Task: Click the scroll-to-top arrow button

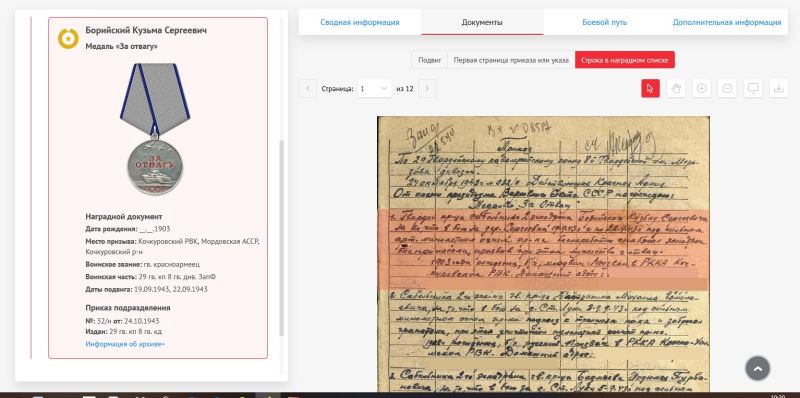Action: (x=758, y=368)
